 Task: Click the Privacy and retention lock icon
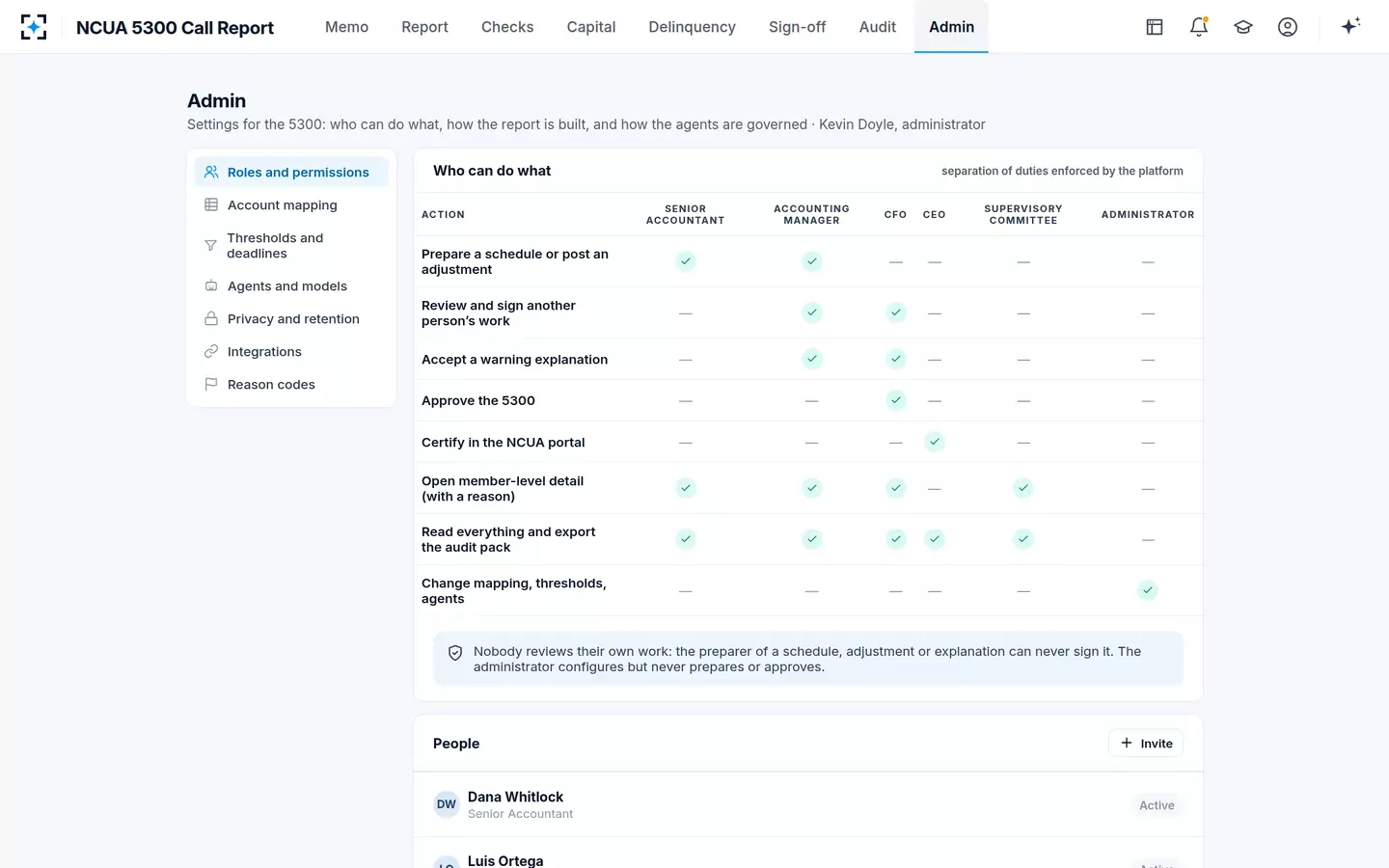211,318
